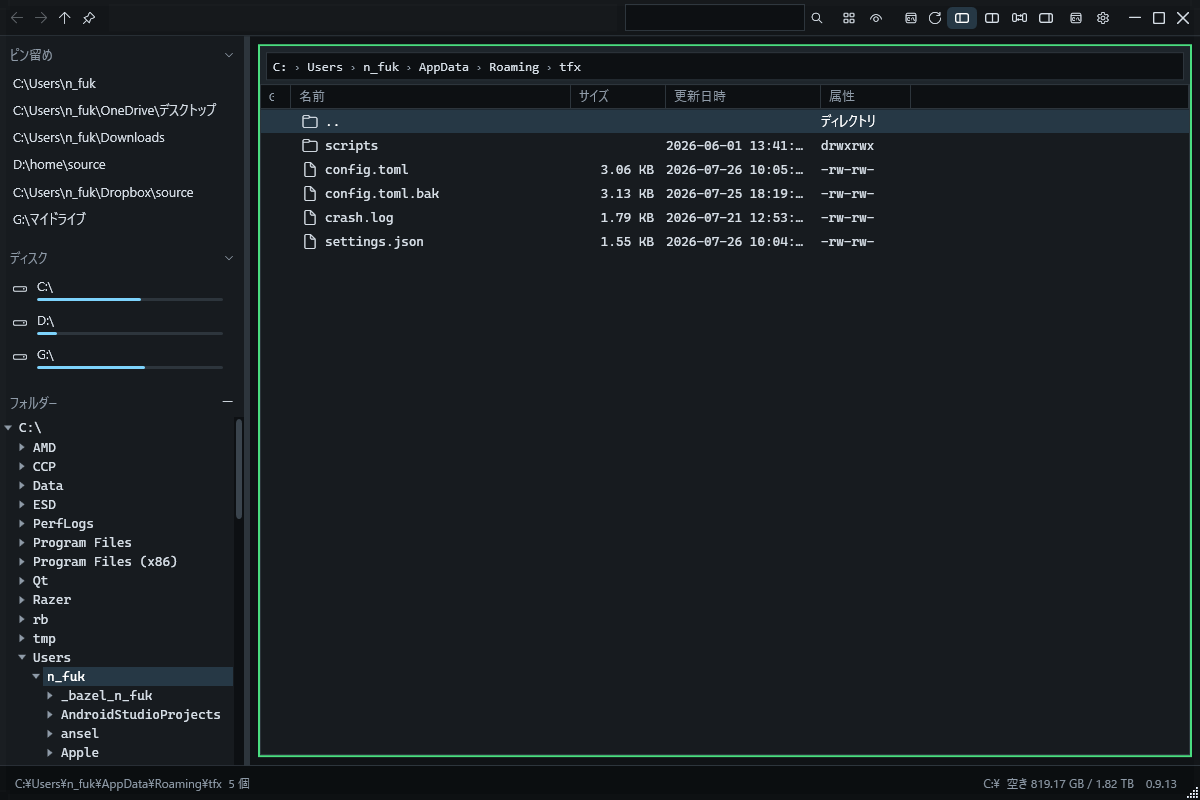Select the PerfLogs folder in tree

pos(63,524)
